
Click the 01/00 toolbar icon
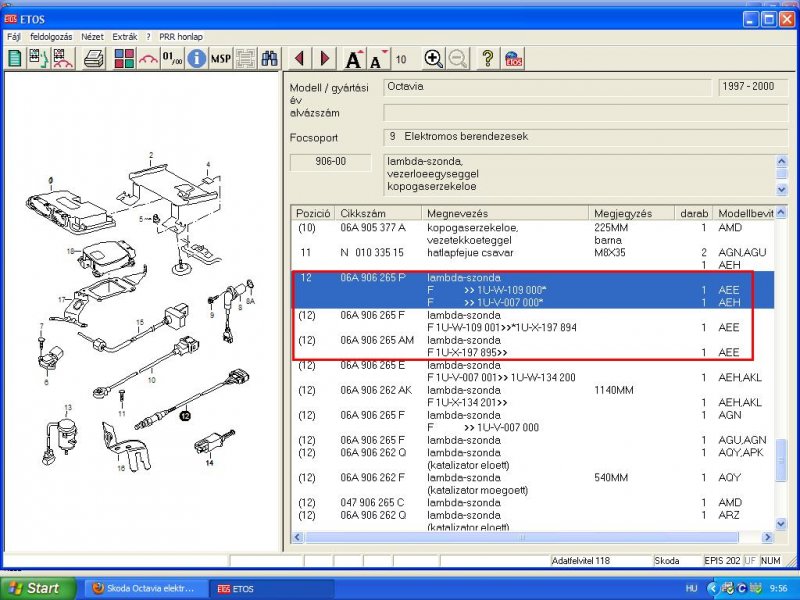[x=172, y=59]
